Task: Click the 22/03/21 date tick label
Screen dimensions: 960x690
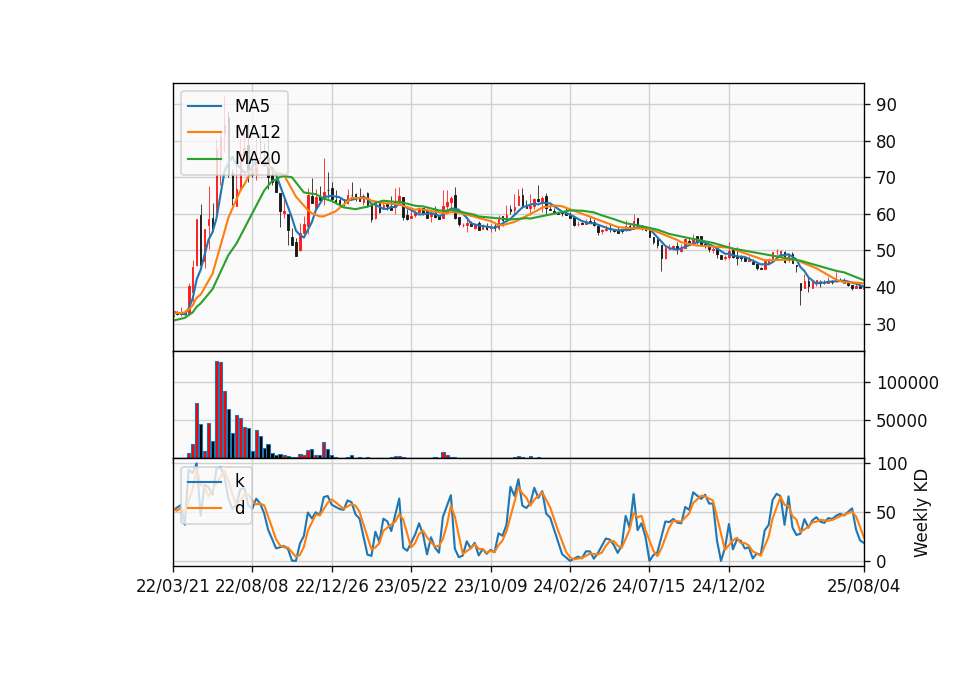Action: point(173,587)
